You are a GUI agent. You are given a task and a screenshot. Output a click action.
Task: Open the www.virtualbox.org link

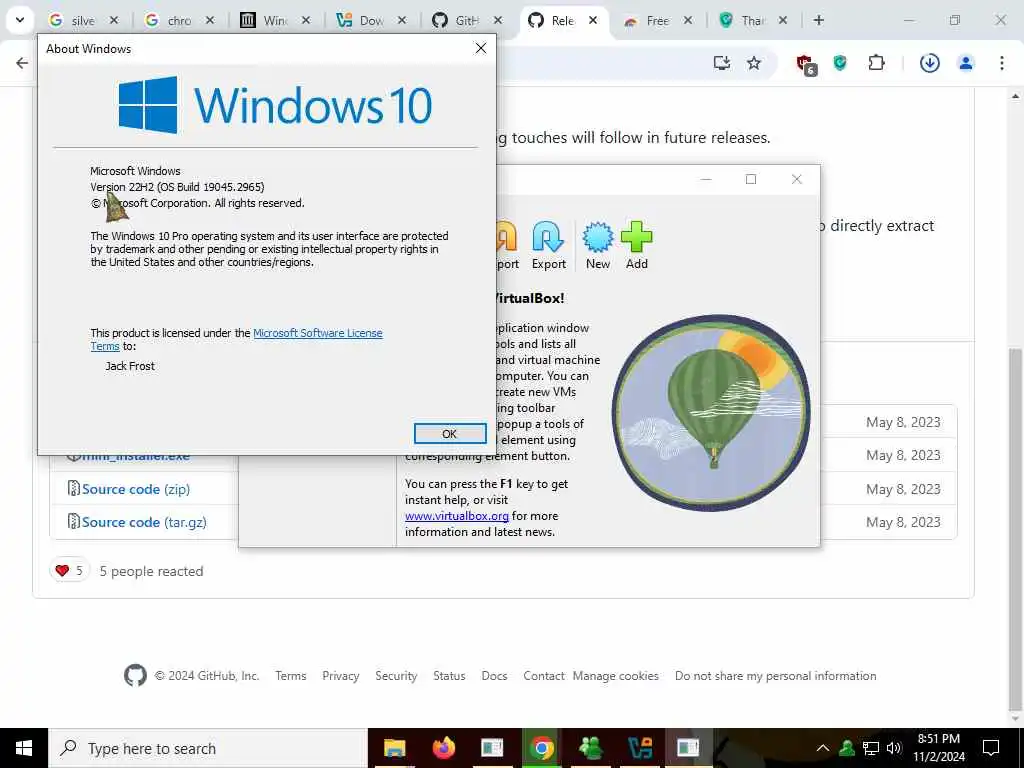[456, 516]
